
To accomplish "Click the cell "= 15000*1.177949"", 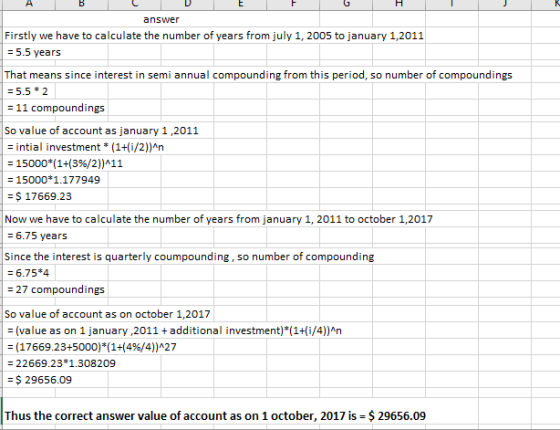I will click(x=54, y=180).
